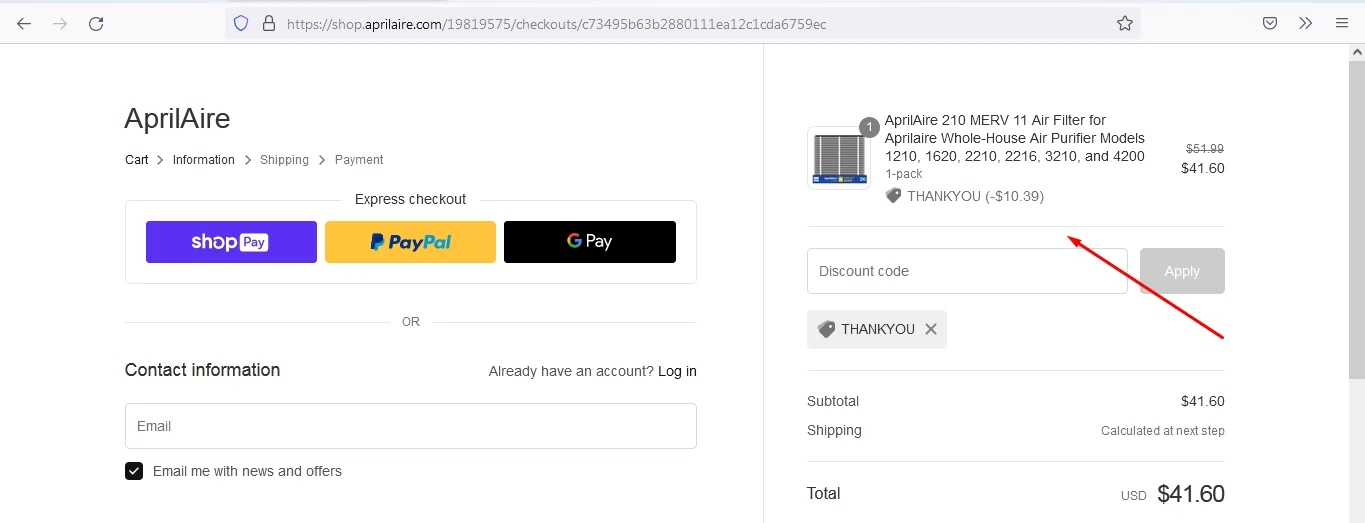Pay with Google Pay button
Viewport: 1365px width, 523px height.
[590, 242]
